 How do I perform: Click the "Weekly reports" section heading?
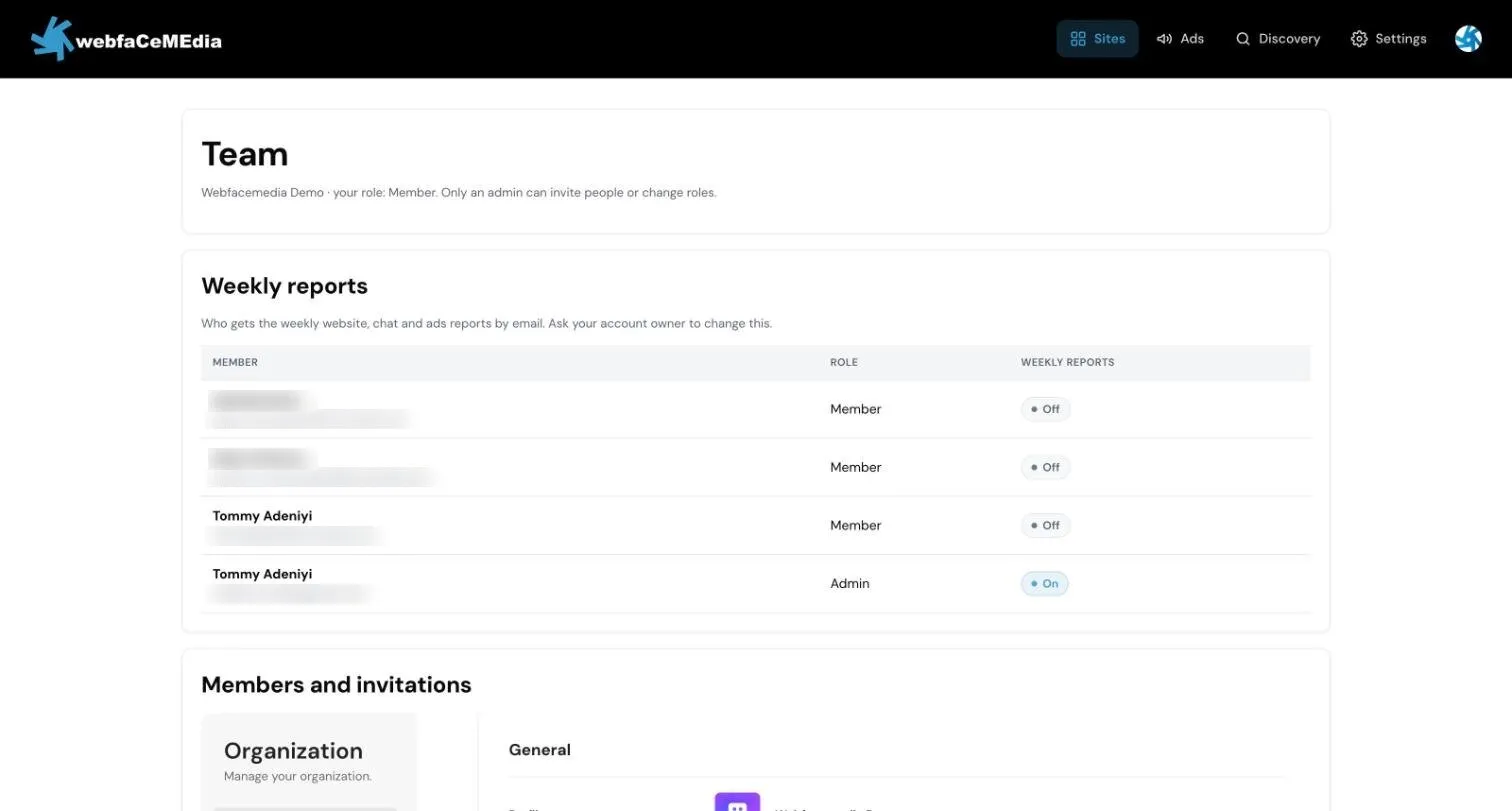[285, 286]
